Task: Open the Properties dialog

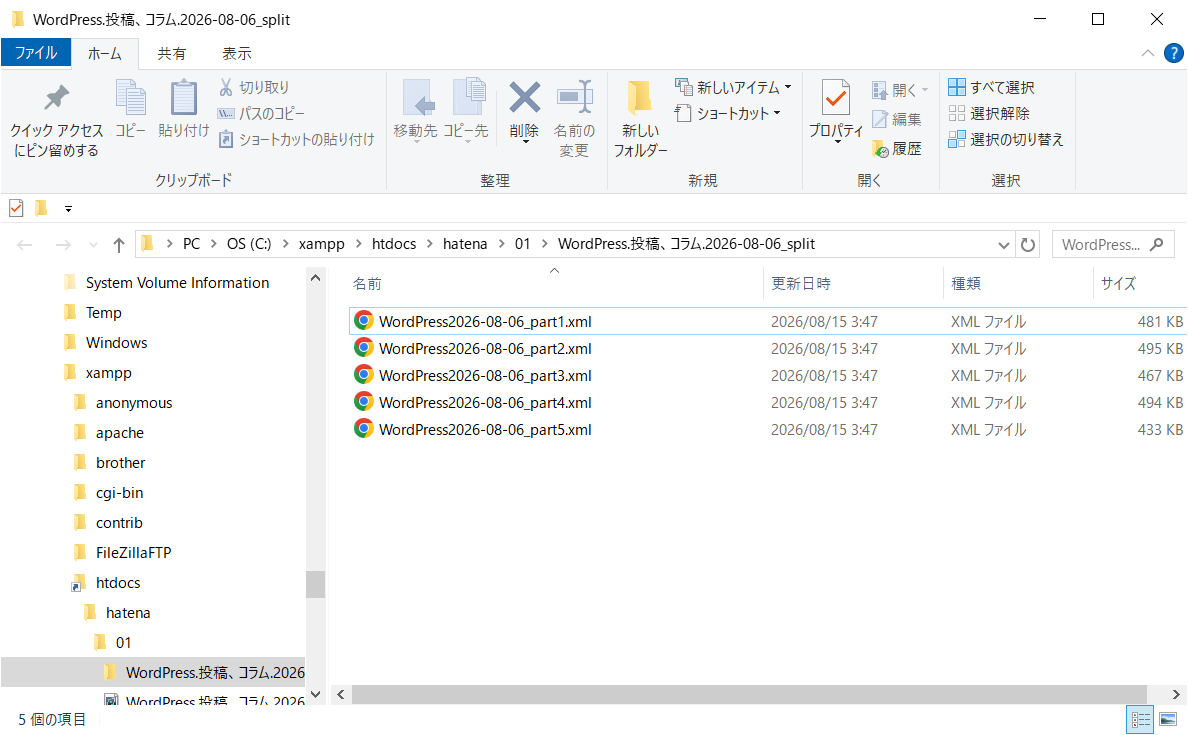Action: (x=836, y=111)
